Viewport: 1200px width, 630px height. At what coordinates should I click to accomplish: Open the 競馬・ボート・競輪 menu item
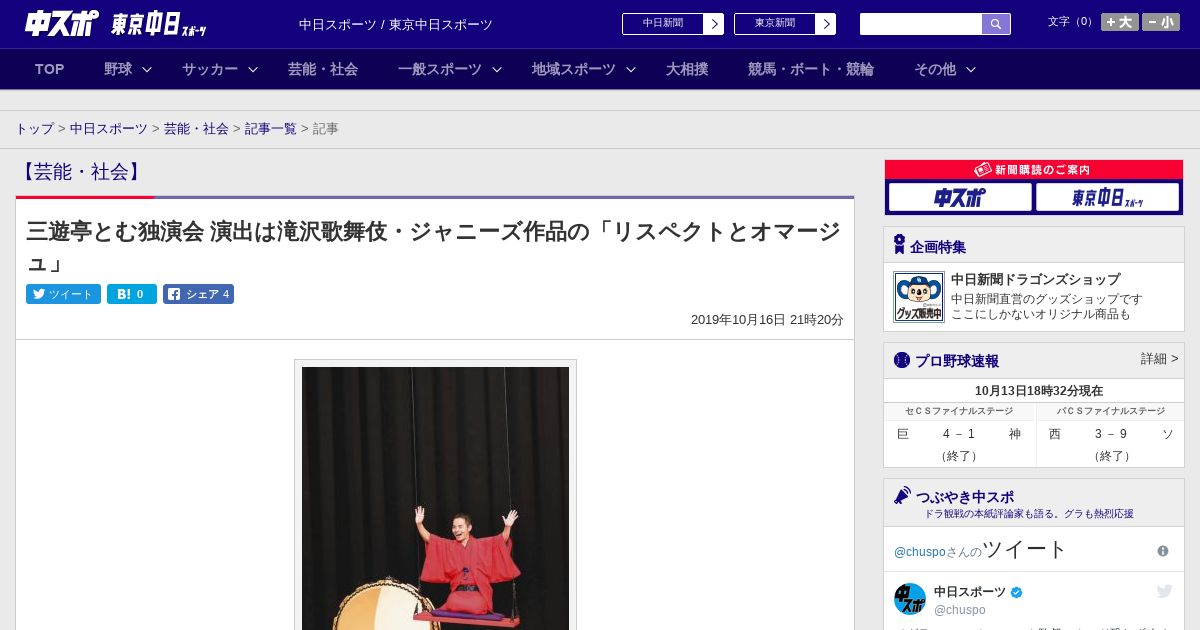811,69
